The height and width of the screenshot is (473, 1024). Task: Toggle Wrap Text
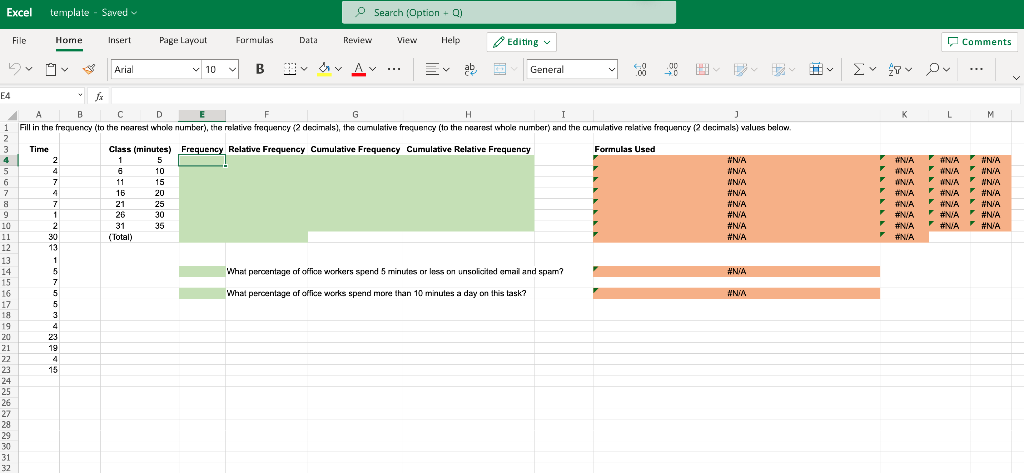(470, 69)
